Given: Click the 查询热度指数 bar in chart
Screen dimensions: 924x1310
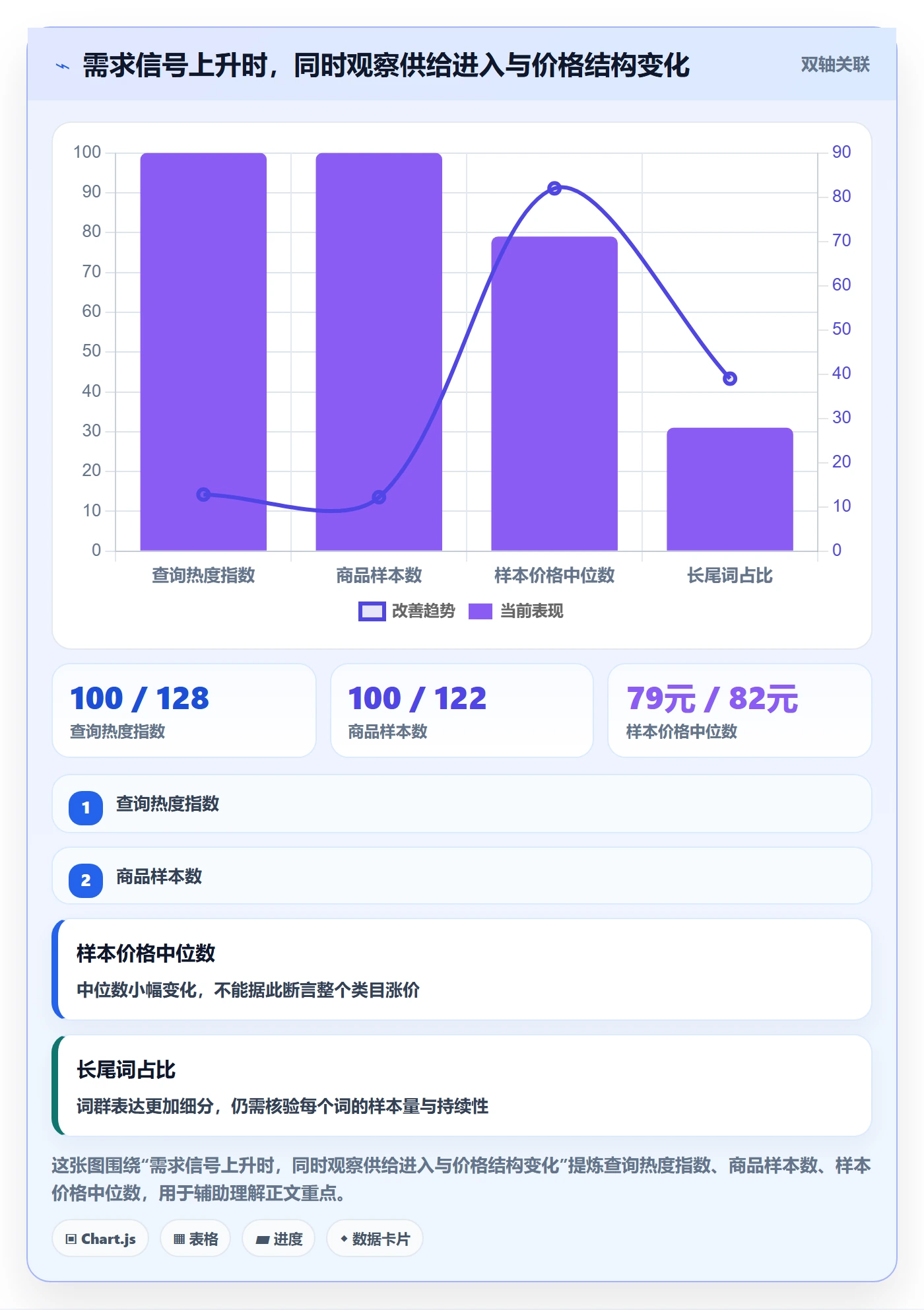Looking at the screenshot, I should coord(203,351).
